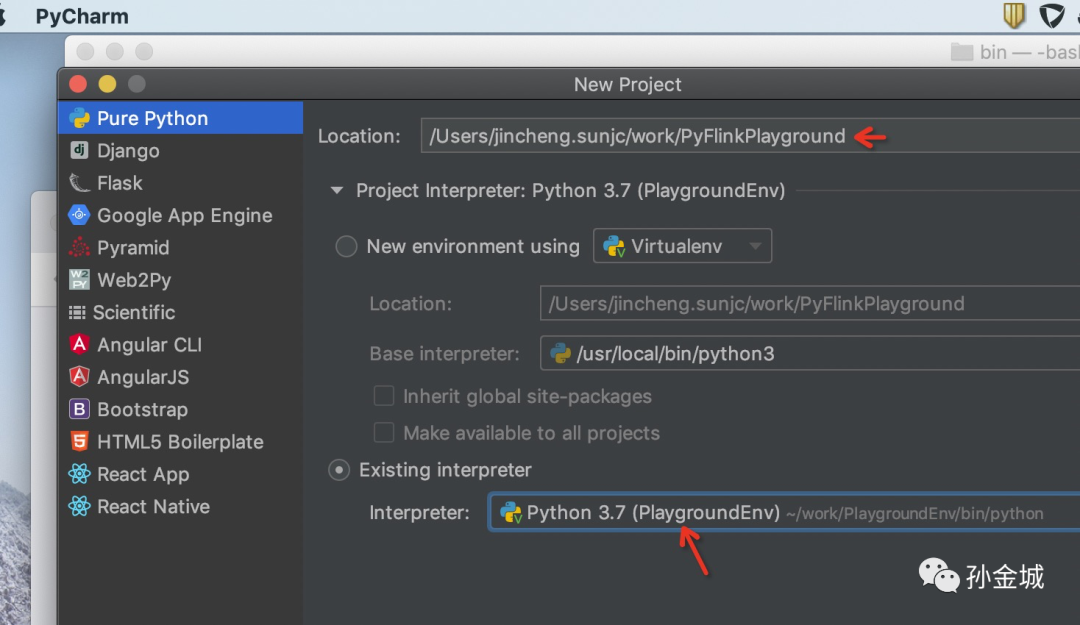Screen dimensions: 1080x625
Task: Click the HTML5 Boilerplate icon
Action: click(x=79, y=441)
